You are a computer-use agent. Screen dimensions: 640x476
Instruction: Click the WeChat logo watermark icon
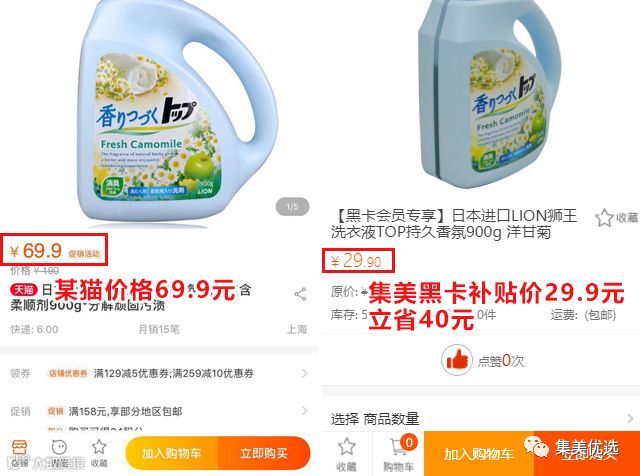coord(536,447)
